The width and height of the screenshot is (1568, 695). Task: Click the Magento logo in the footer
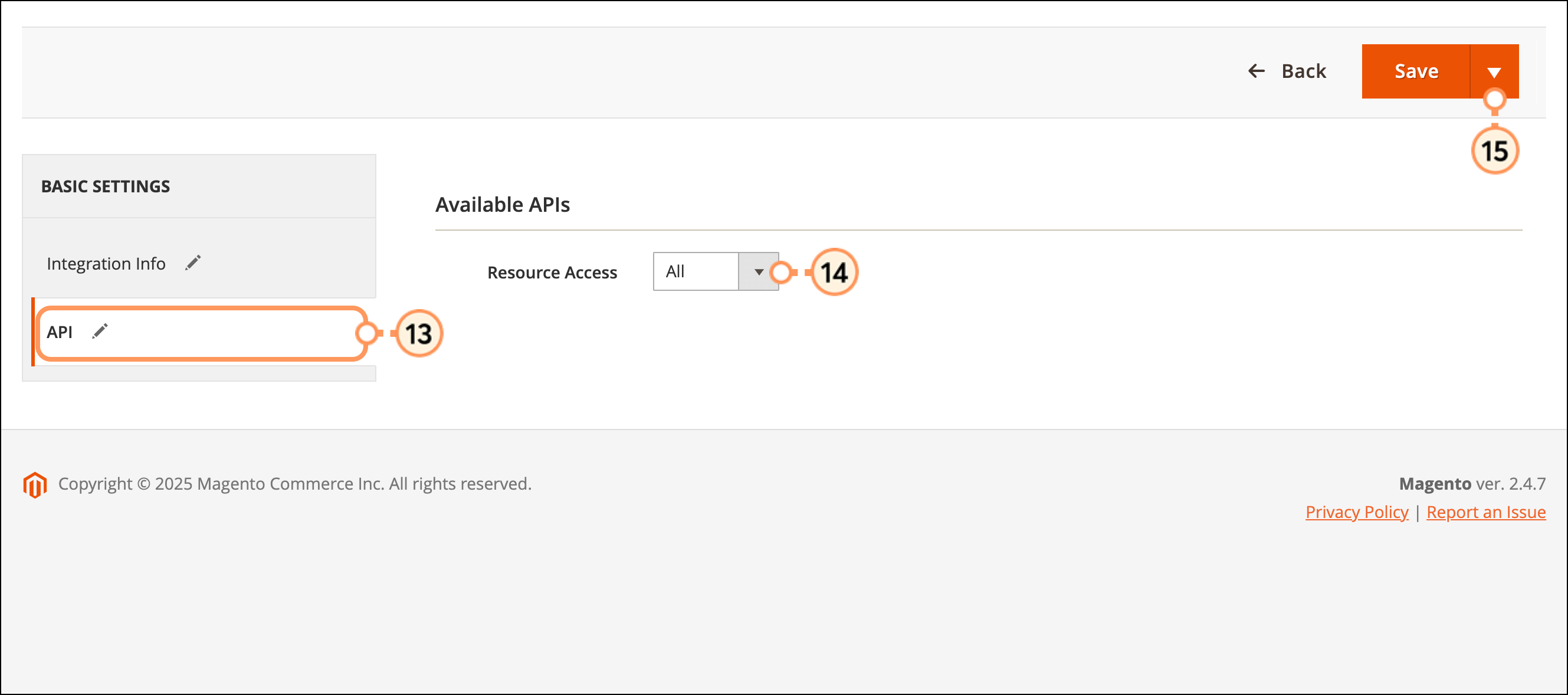35,484
